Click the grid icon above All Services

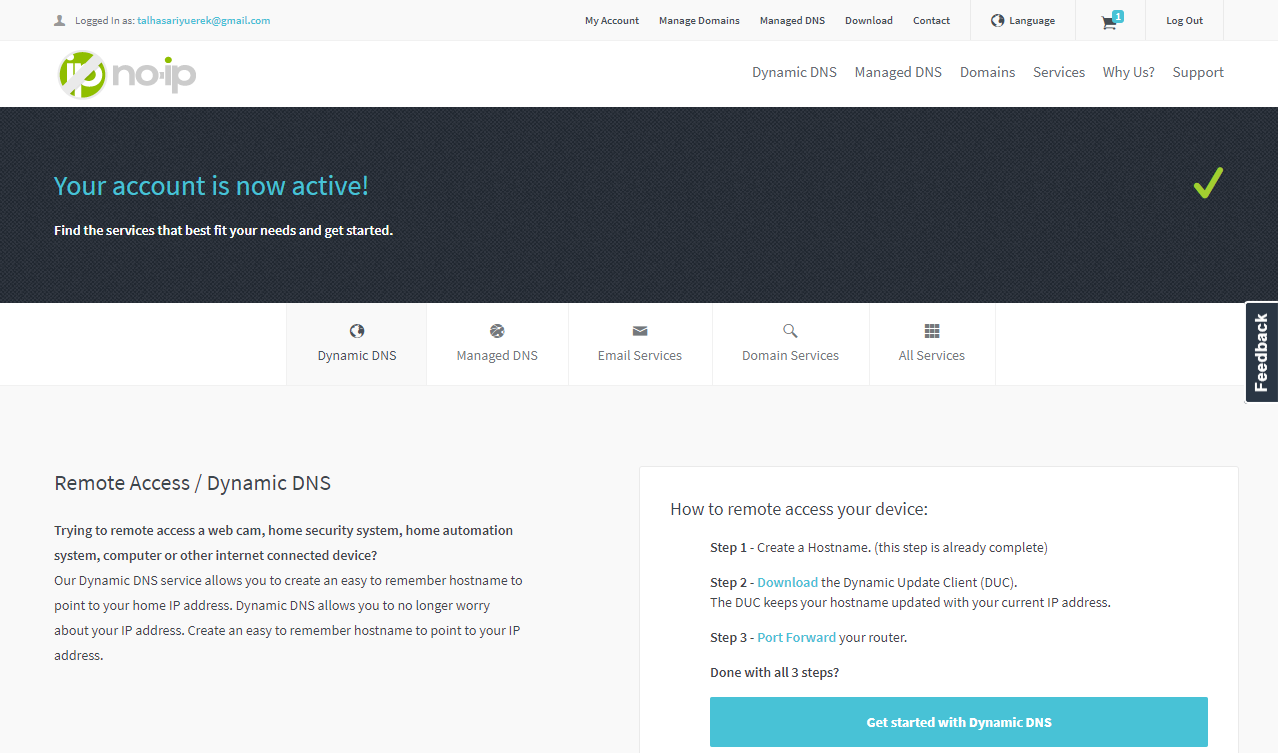point(932,331)
